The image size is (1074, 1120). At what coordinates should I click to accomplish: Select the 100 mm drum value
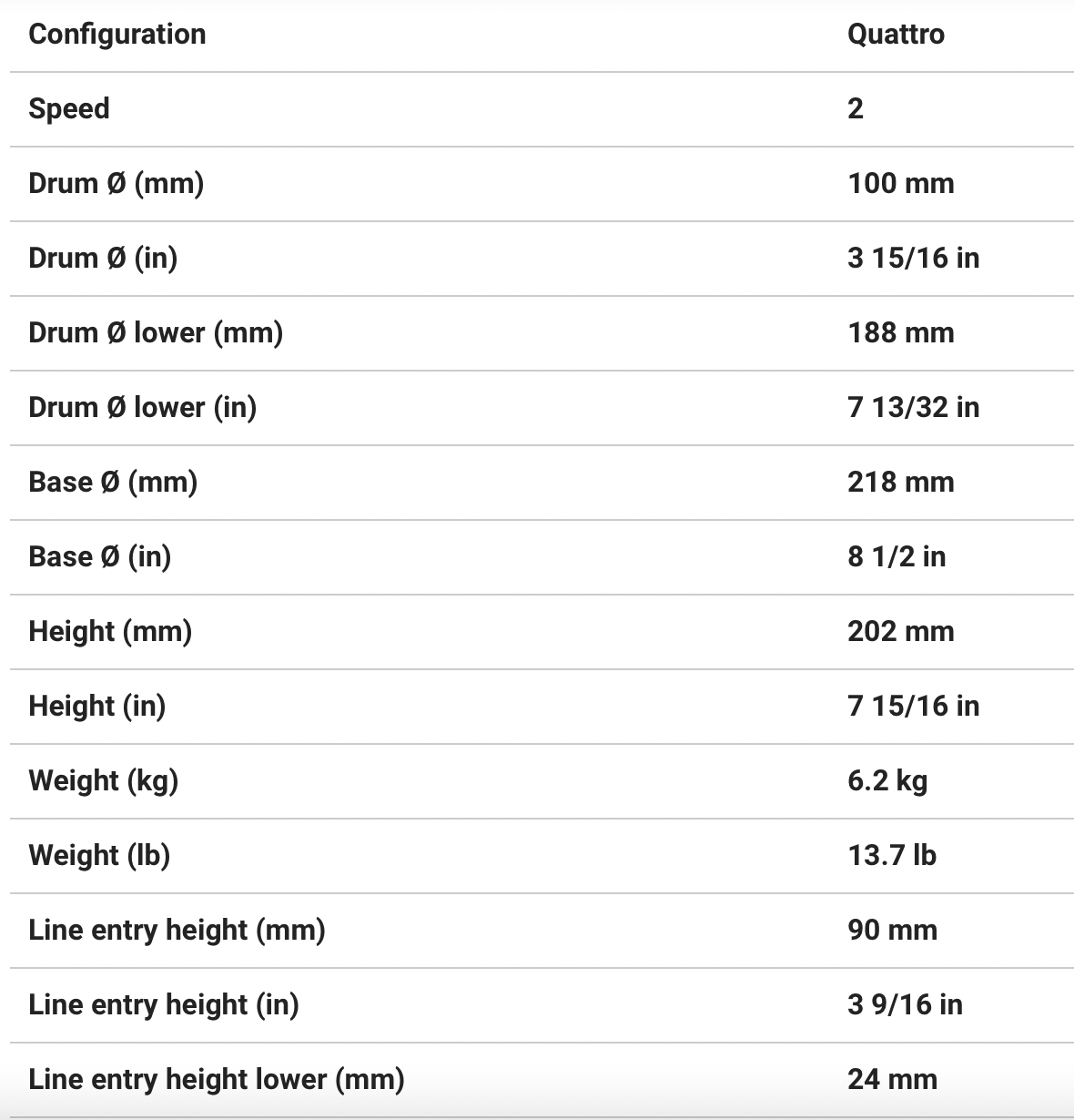(900, 184)
